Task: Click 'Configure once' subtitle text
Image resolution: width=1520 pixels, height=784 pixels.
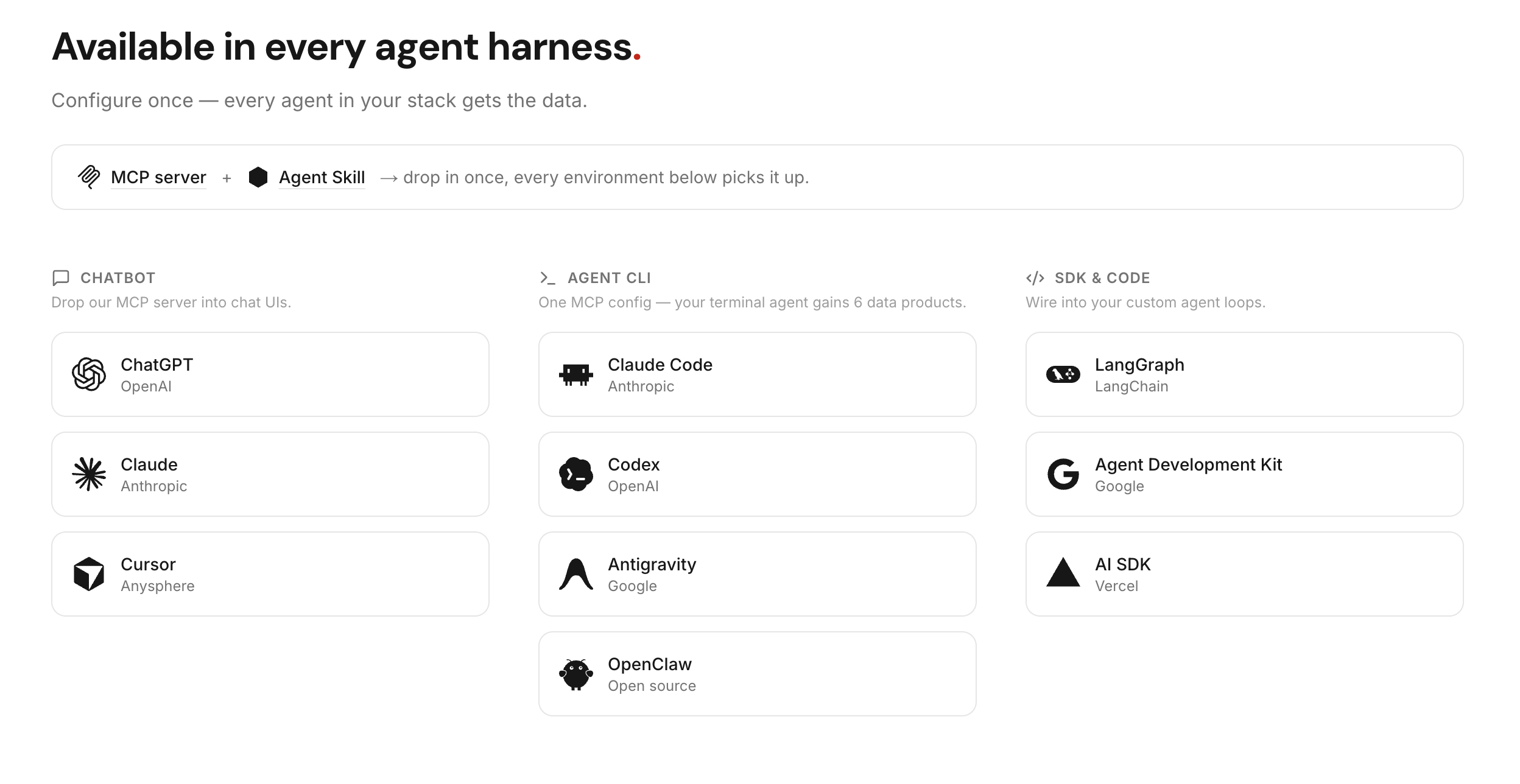Action: [x=319, y=100]
